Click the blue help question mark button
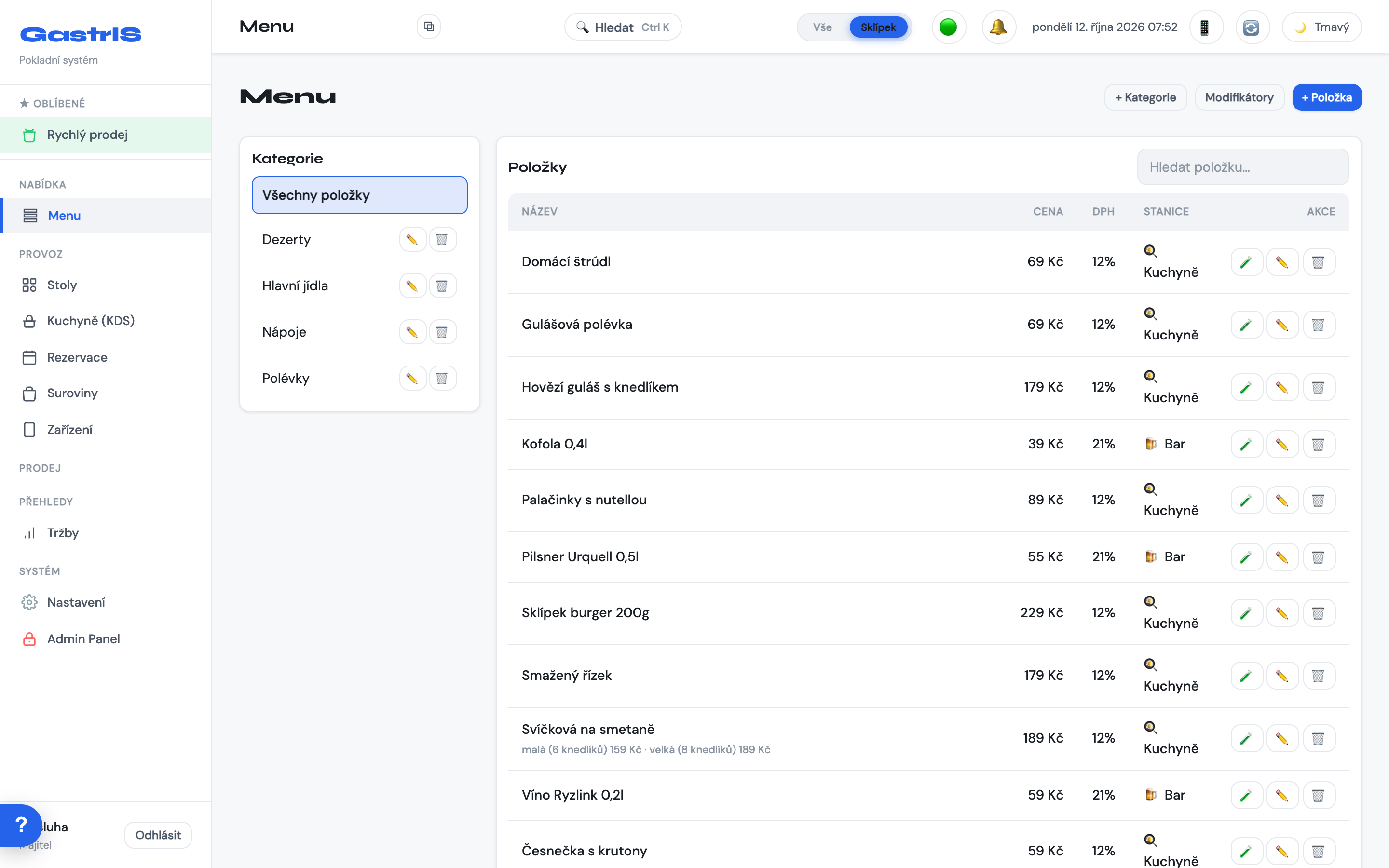Screen dimensions: 1389x868 pyautogui.click(x=21, y=826)
